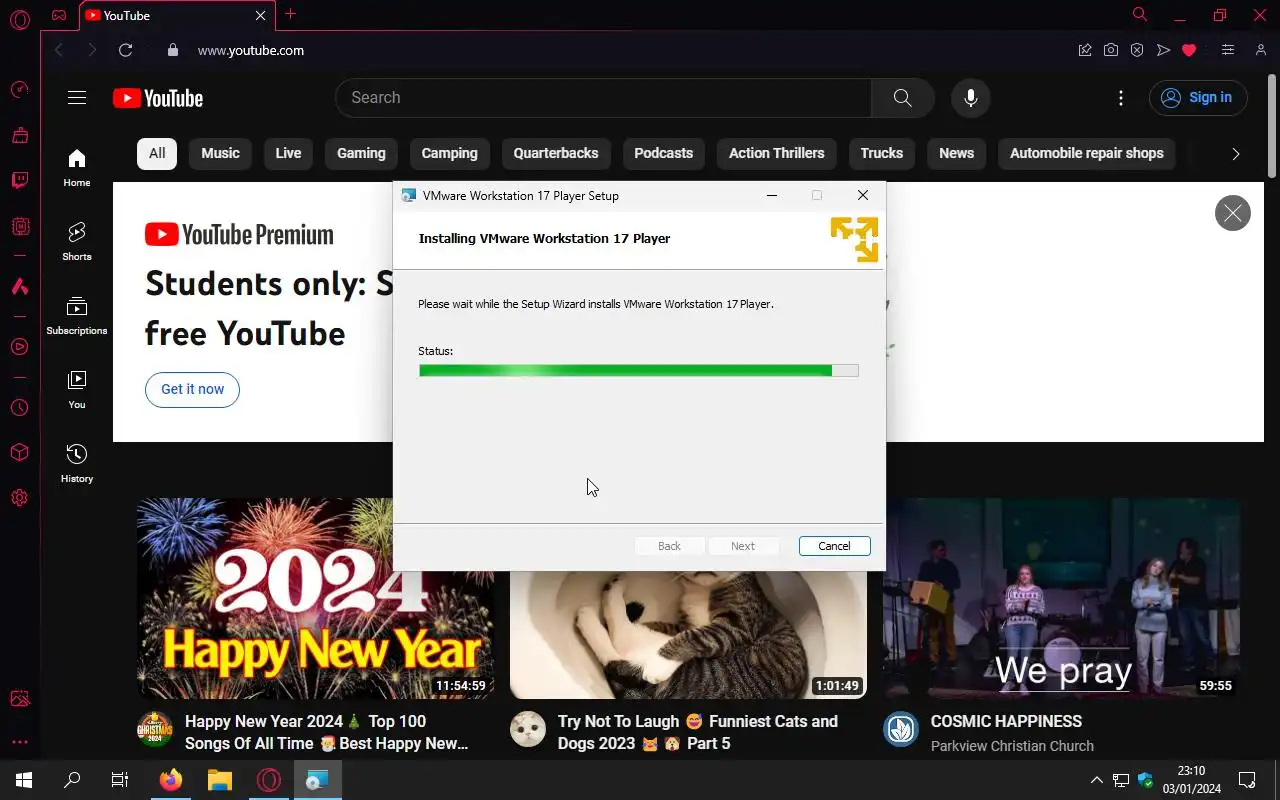Add page to bookmarks heart icon
This screenshot has height=800, width=1280.
point(1189,50)
